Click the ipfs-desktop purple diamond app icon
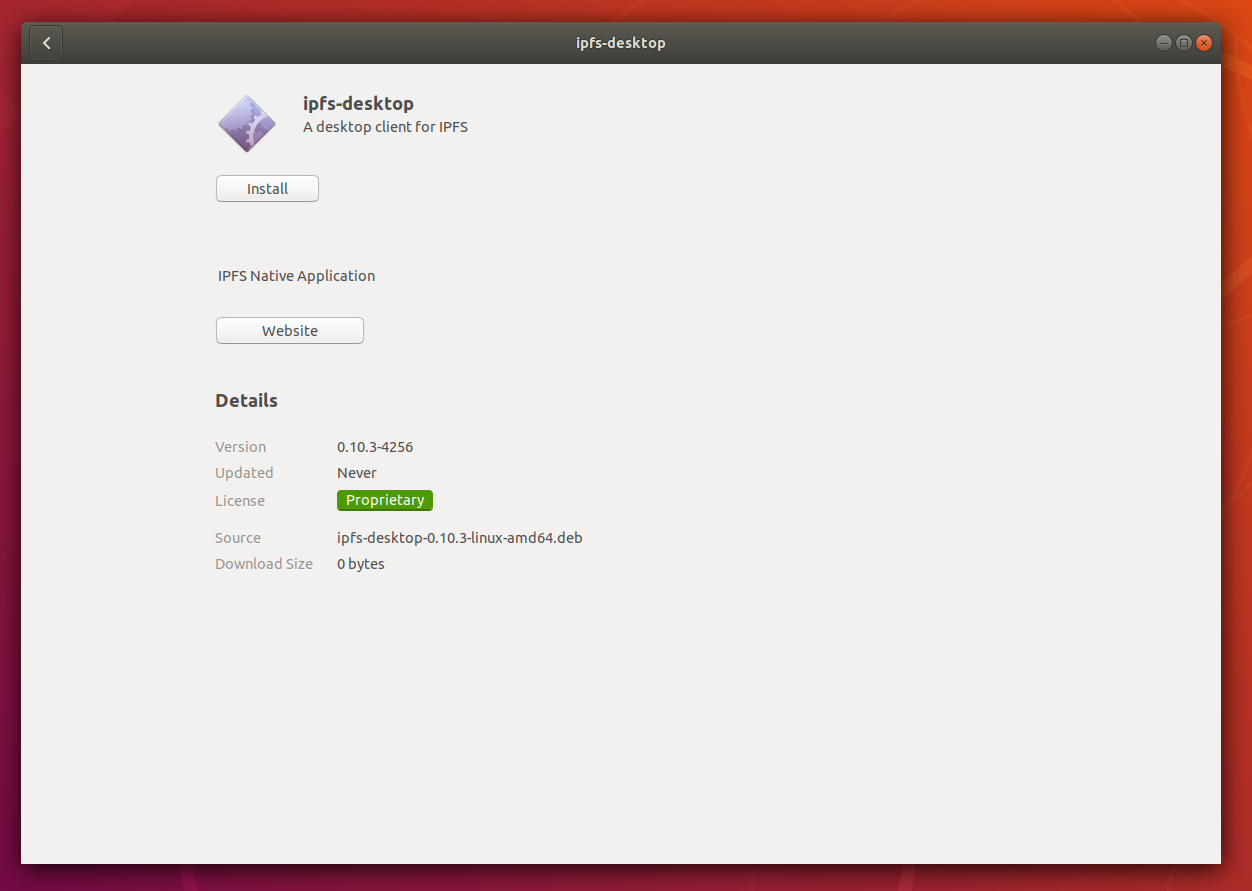 (246, 122)
